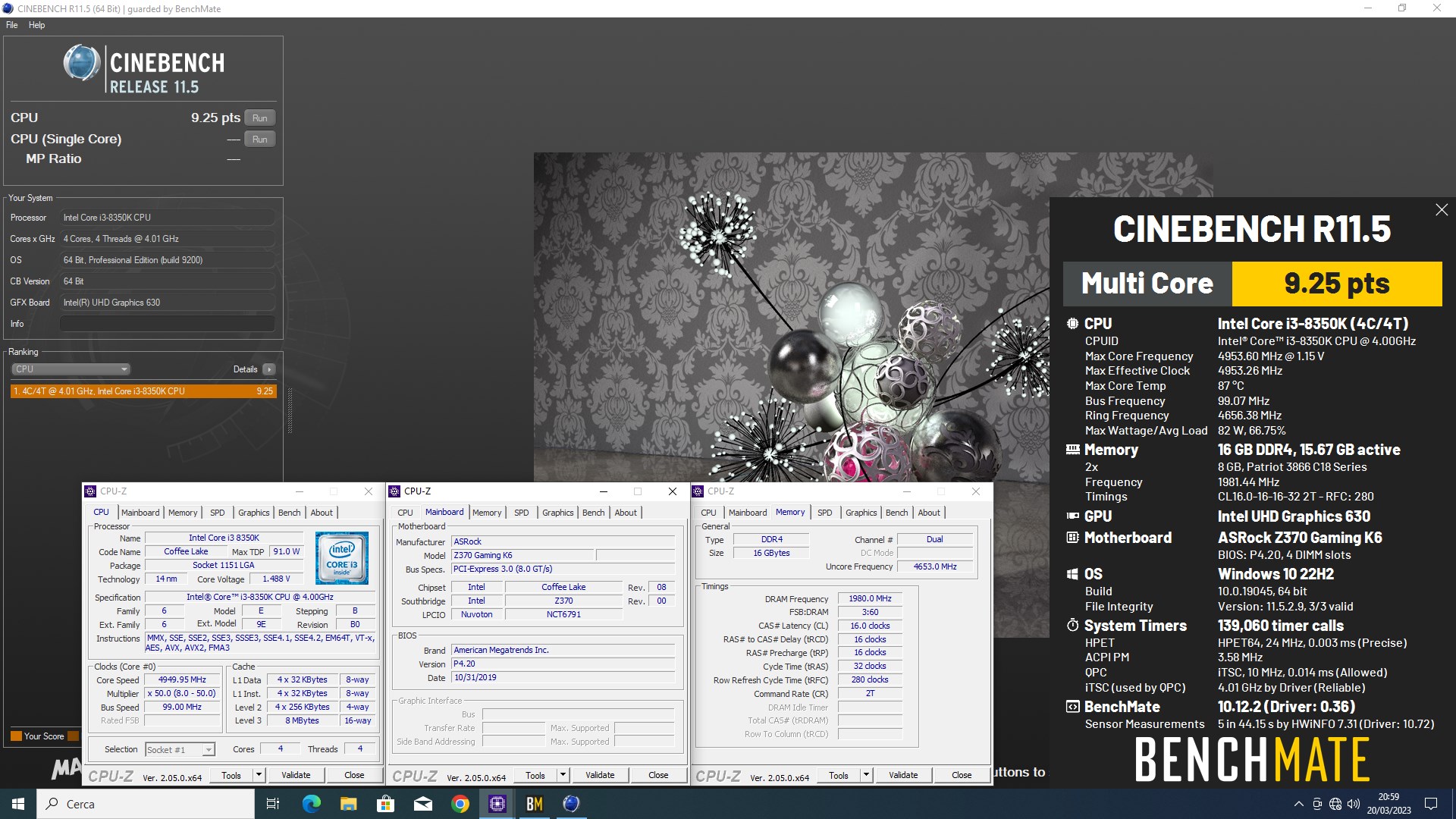Show hidden system tray icons
Screen dimensions: 1456x819
tap(1298, 804)
